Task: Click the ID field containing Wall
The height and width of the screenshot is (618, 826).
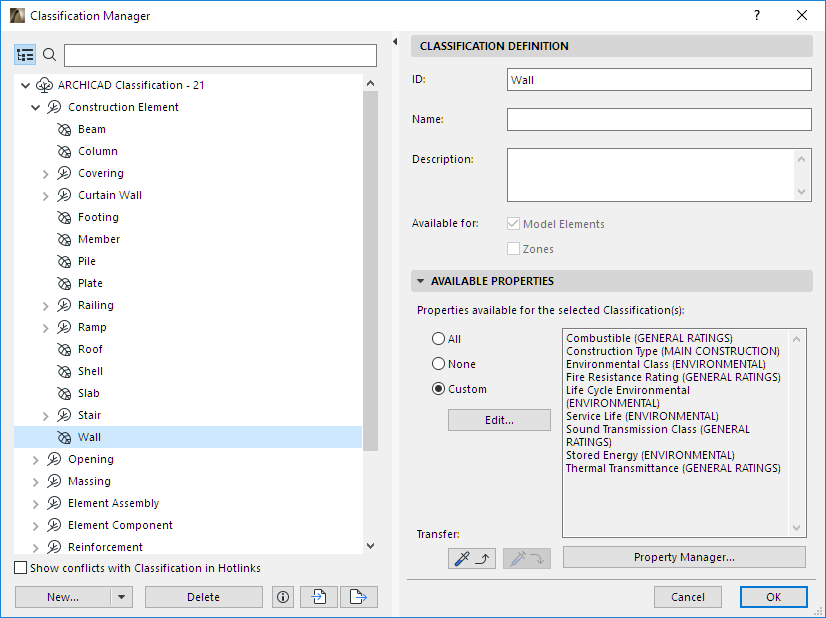Action: pyautogui.click(x=659, y=80)
